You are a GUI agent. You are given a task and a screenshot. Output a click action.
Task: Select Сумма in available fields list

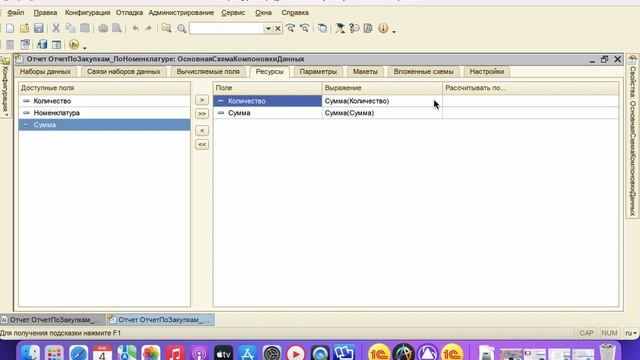[104, 125]
